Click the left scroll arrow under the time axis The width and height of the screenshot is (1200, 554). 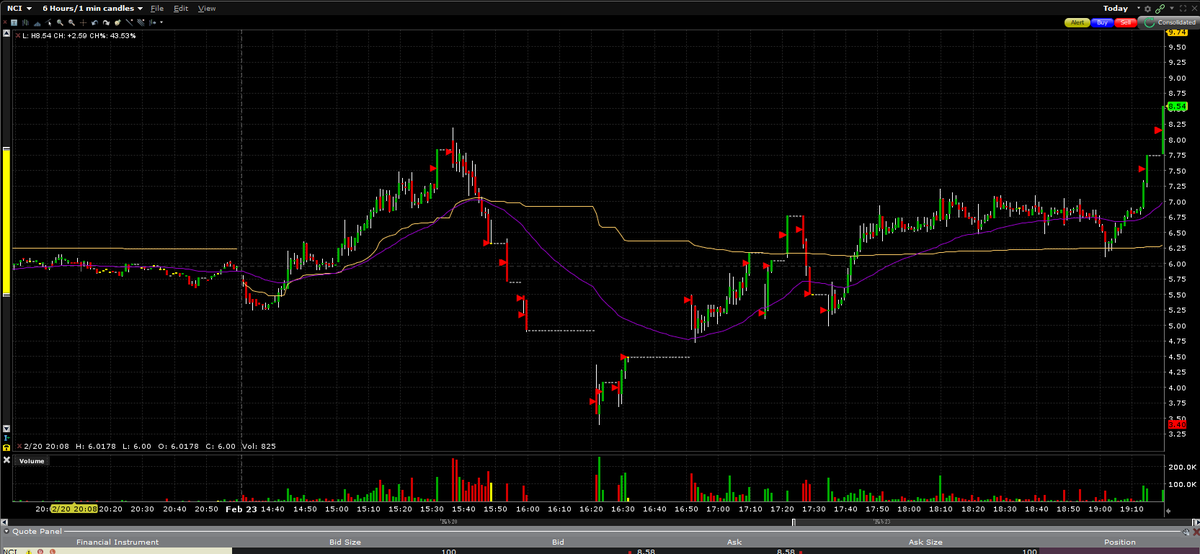(x=4, y=522)
